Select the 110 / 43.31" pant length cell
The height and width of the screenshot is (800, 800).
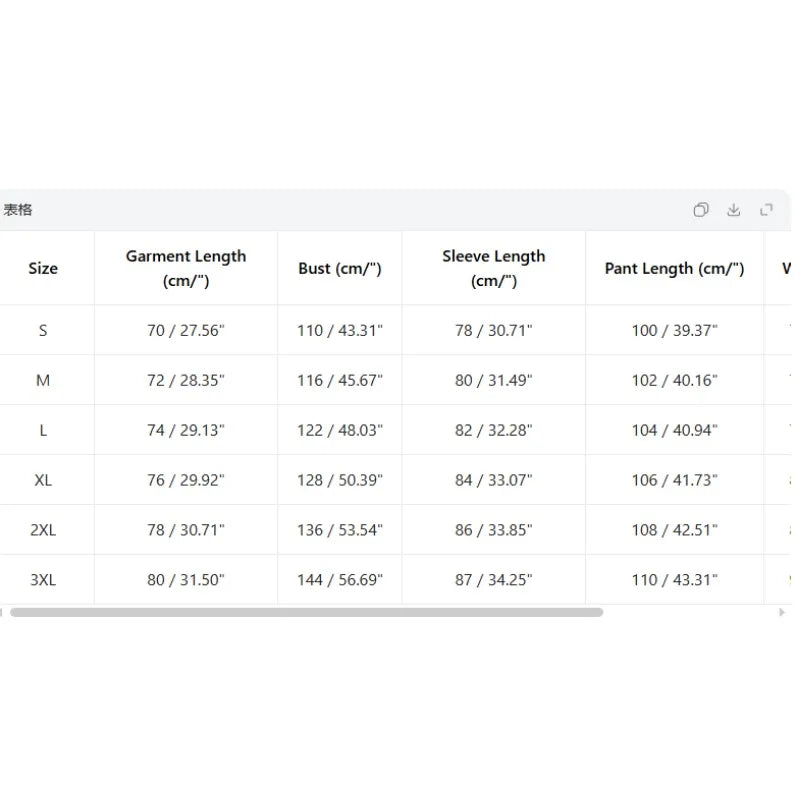tap(674, 580)
